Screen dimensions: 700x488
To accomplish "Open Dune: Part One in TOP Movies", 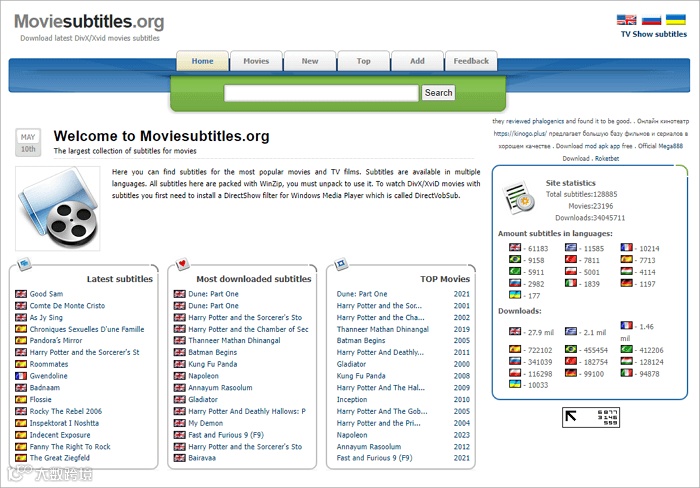I will point(362,294).
